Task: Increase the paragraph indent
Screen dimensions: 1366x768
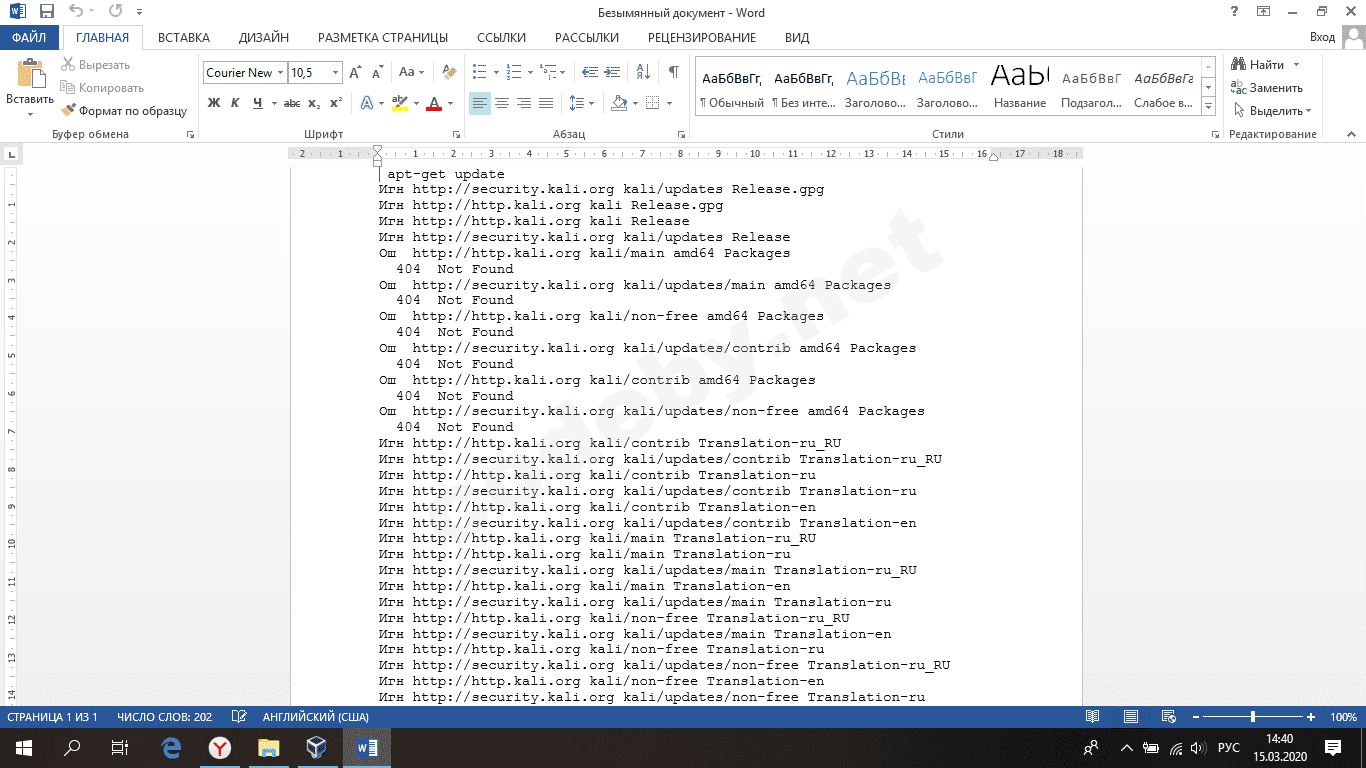Action: pyautogui.click(x=610, y=72)
